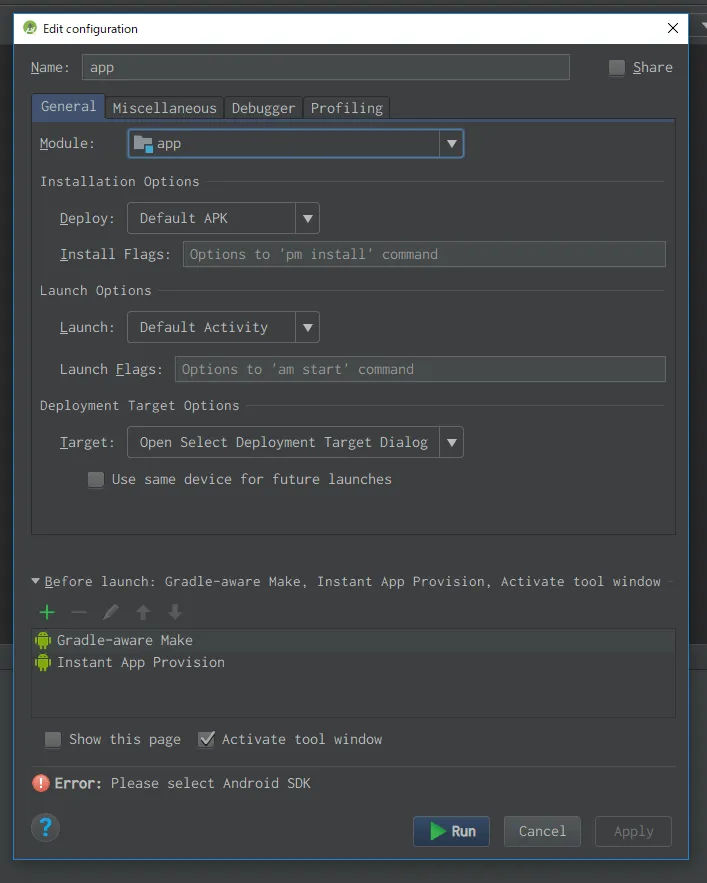Select the Instant App Provision task
Image resolution: width=707 pixels, height=883 pixels.
coord(140,662)
